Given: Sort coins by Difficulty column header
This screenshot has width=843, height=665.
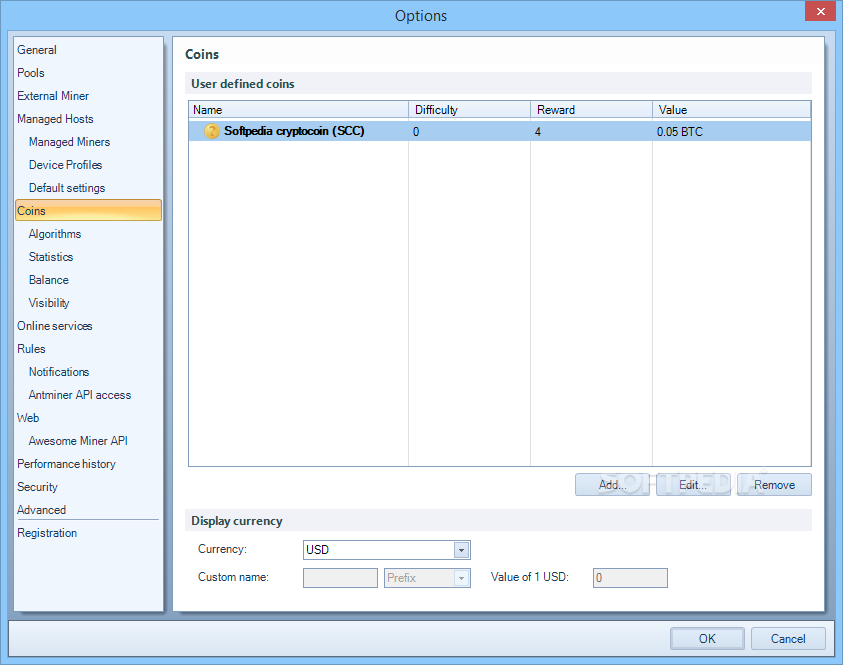Looking at the screenshot, I should tap(469, 110).
